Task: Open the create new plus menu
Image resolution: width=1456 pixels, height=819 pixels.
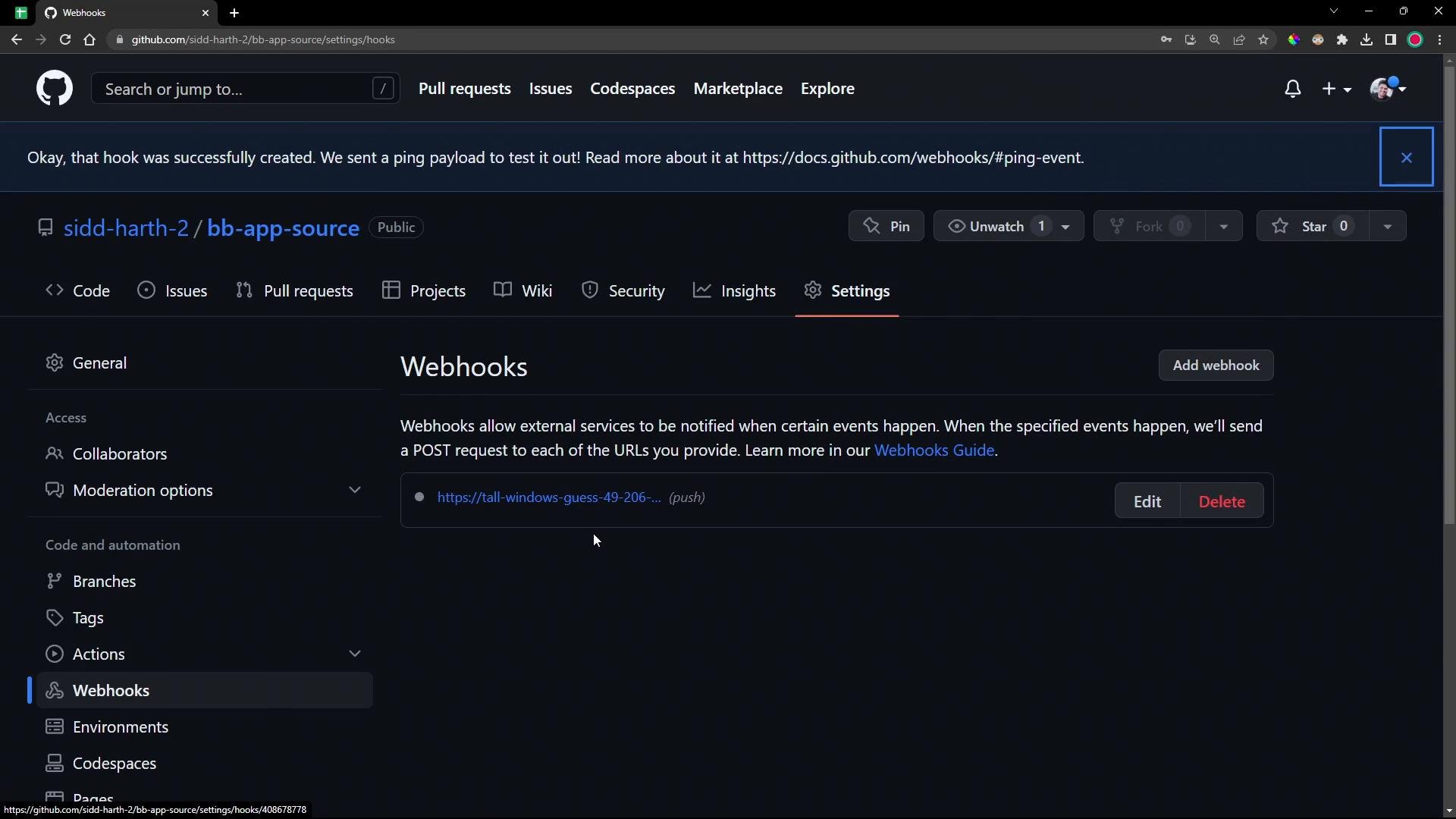Action: coord(1336,89)
